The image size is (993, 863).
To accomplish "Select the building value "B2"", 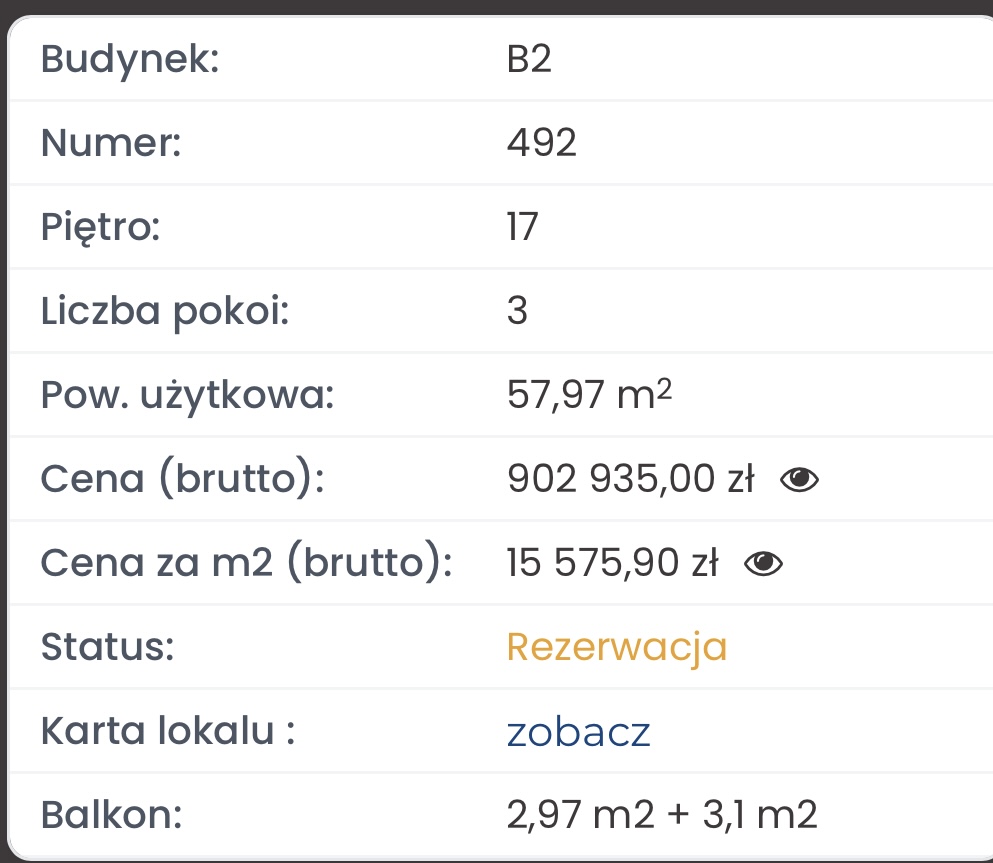I will [x=530, y=60].
